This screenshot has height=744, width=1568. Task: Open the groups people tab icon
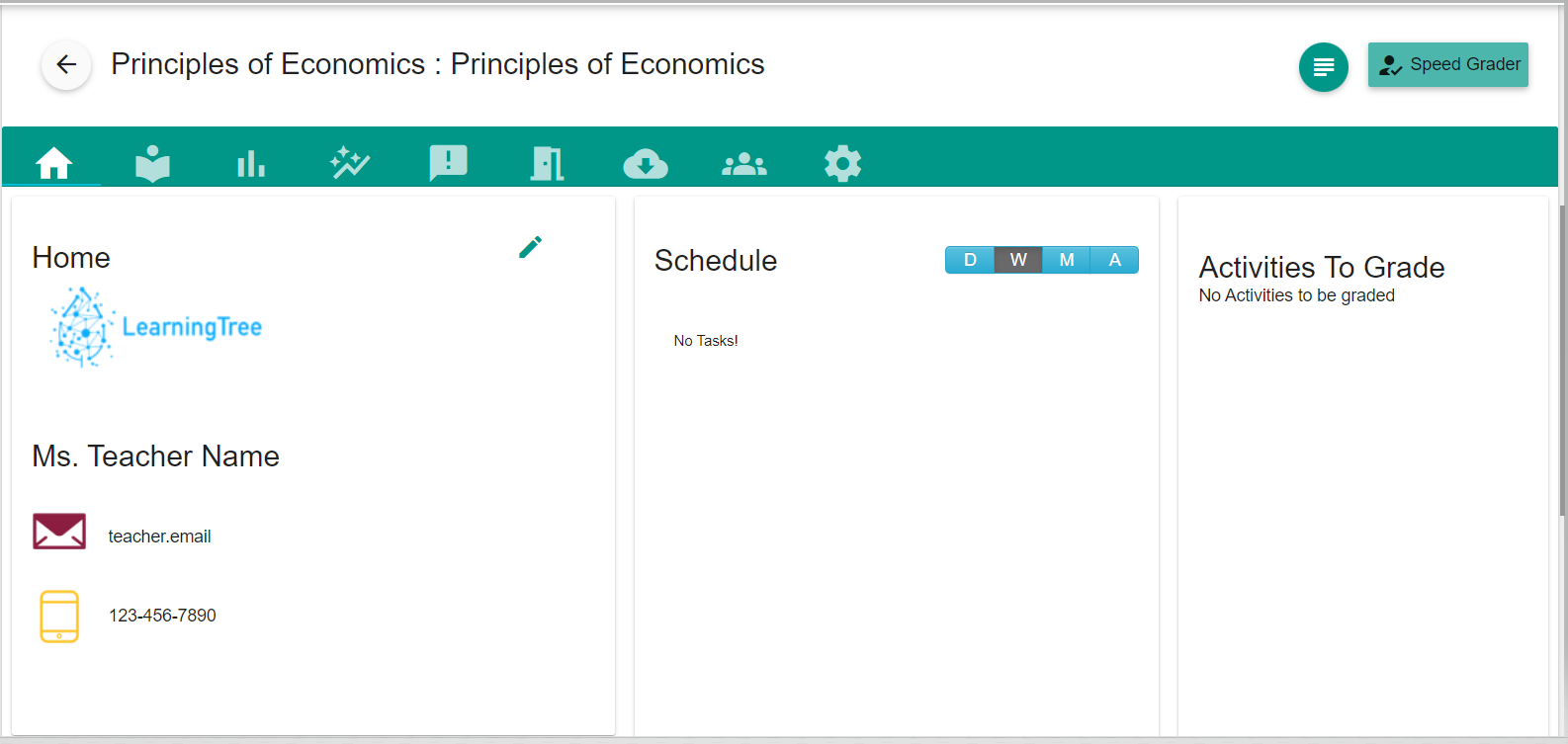(744, 163)
